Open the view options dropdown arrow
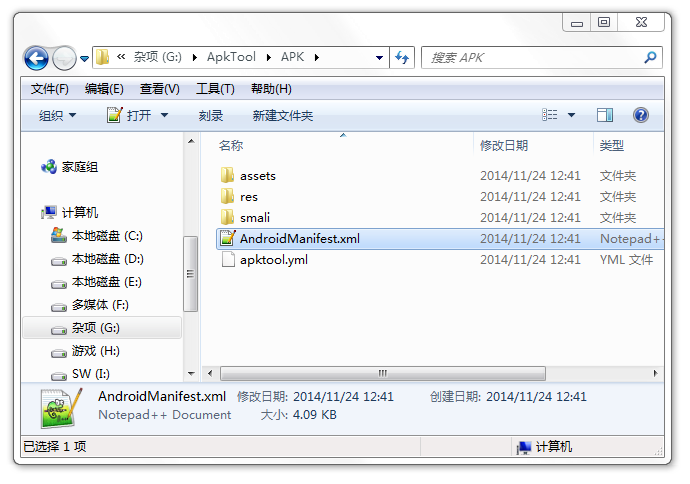The image size is (690, 484). tap(571, 115)
